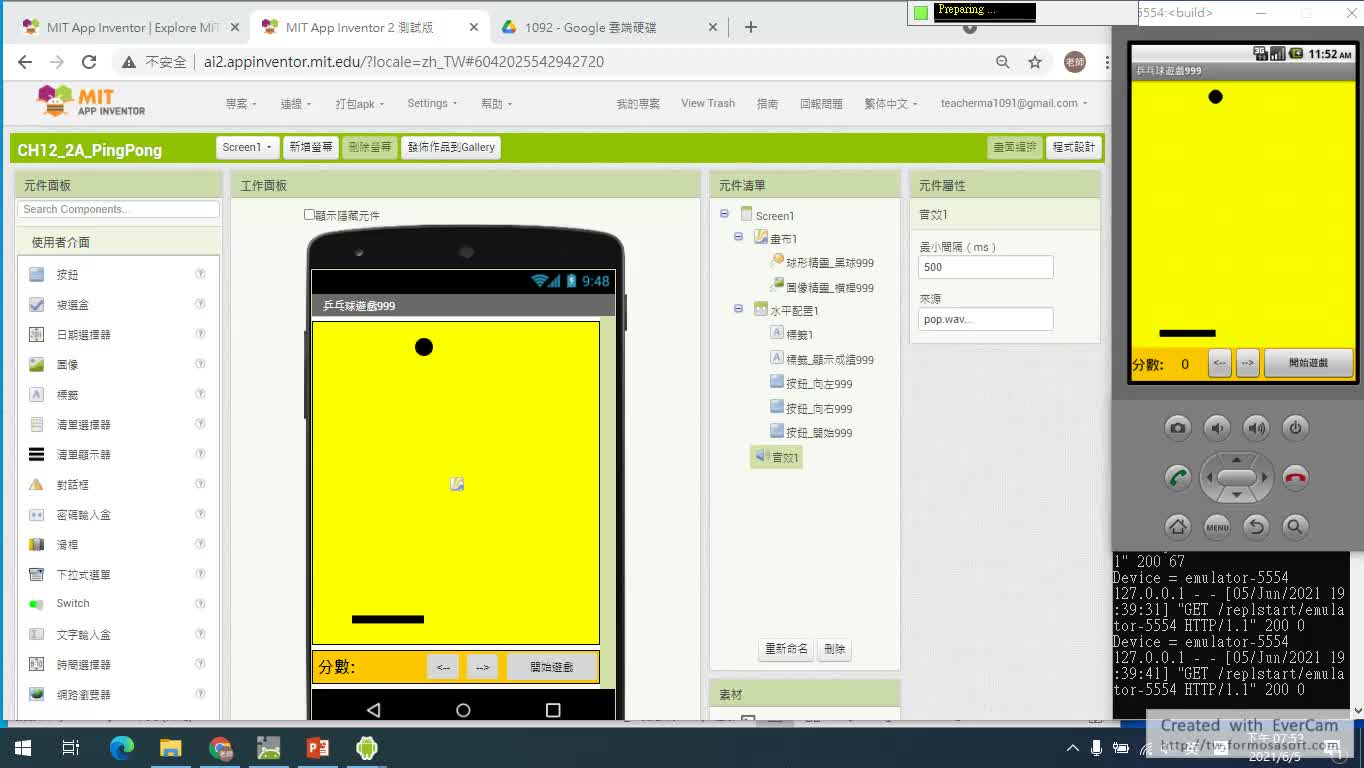Collapse the Screen1 tree node
This screenshot has width=1364, height=768.
coord(724,214)
